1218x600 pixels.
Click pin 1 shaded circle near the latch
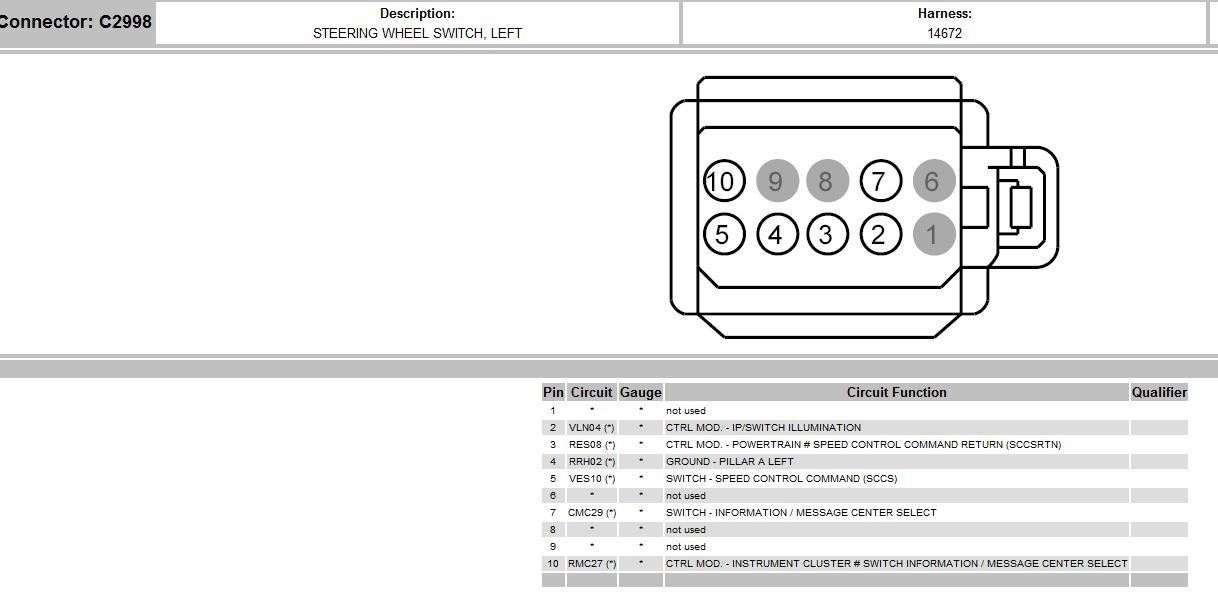933,234
